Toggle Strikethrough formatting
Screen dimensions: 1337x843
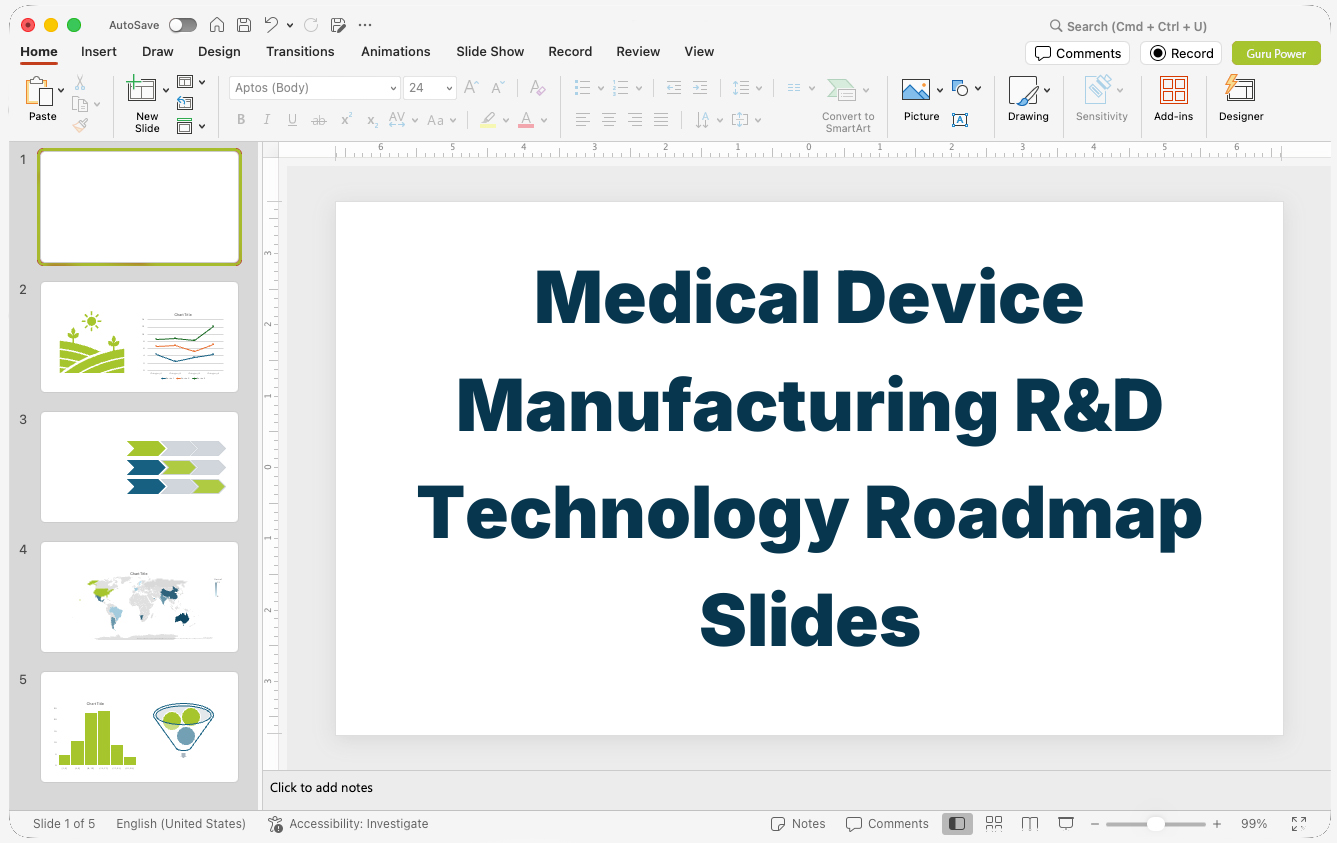(x=319, y=120)
